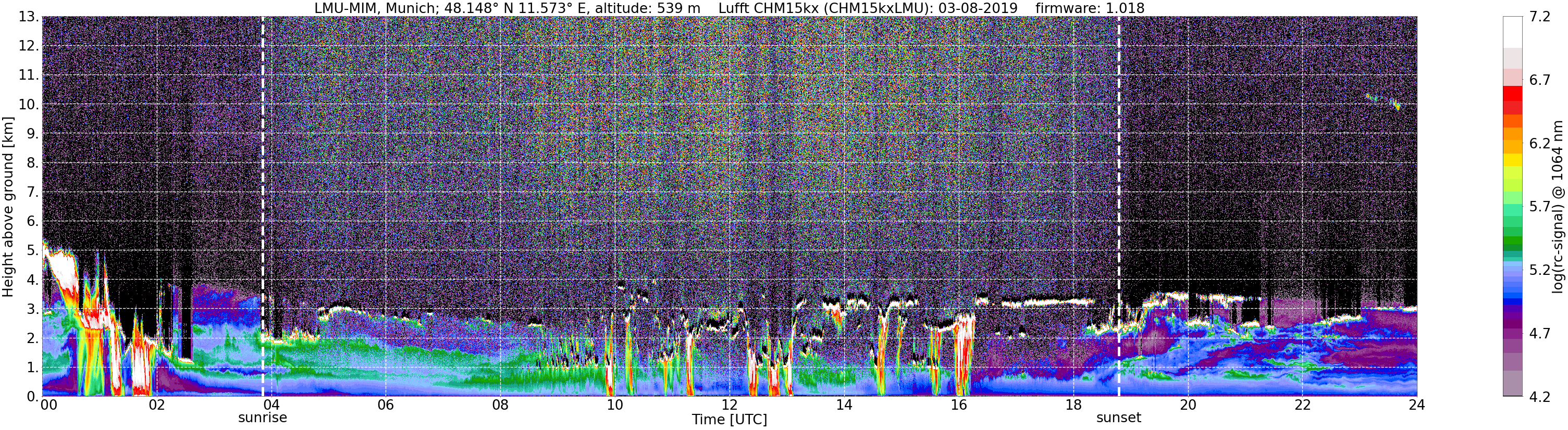
Task: Click the 'firmware: 1.018' text in title
Action: [x=1090, y=8]
